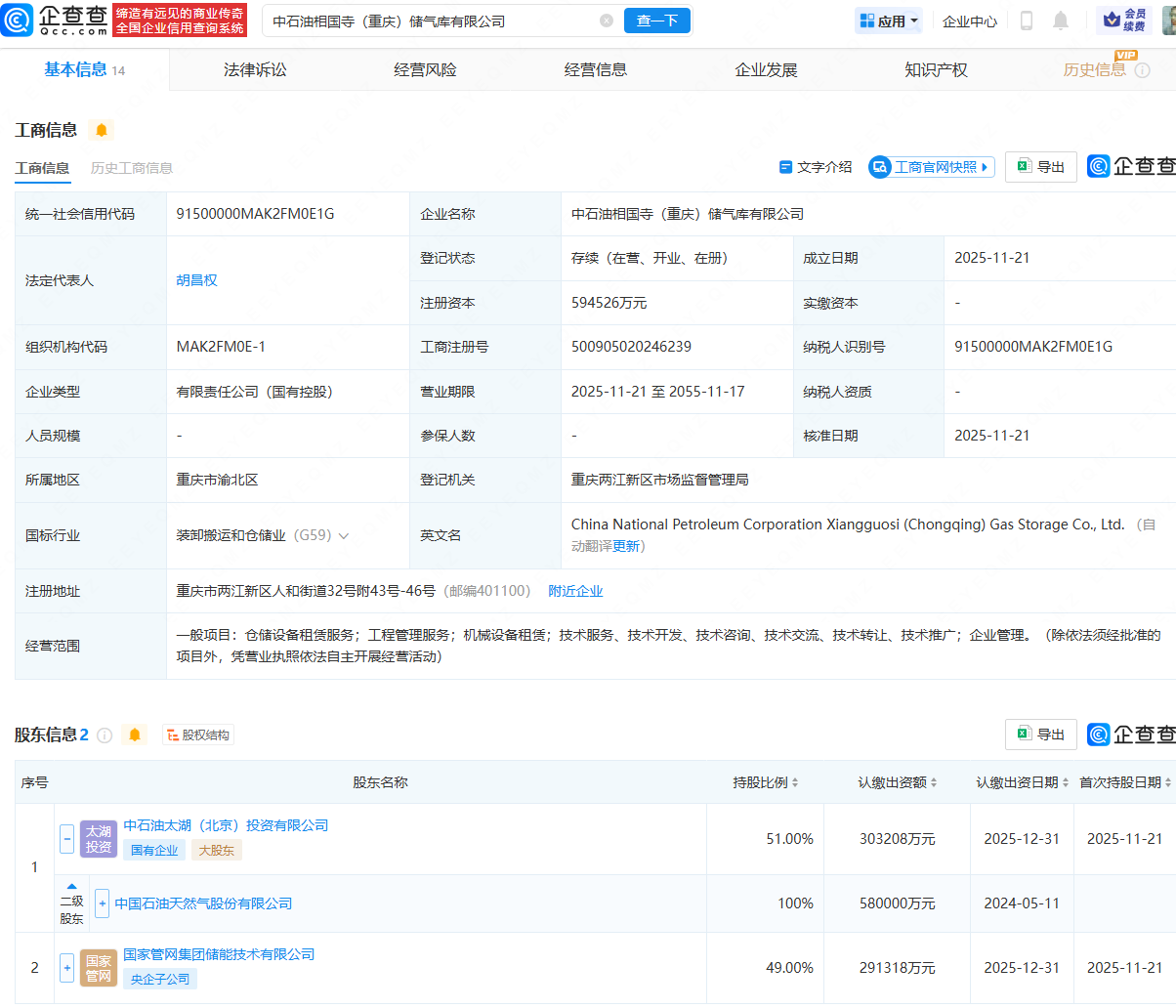This screenshot has width=1176, height=1008.
Task: Expand 中国石油天然气股份有限公司 row
Action: (x=103, y=903)
